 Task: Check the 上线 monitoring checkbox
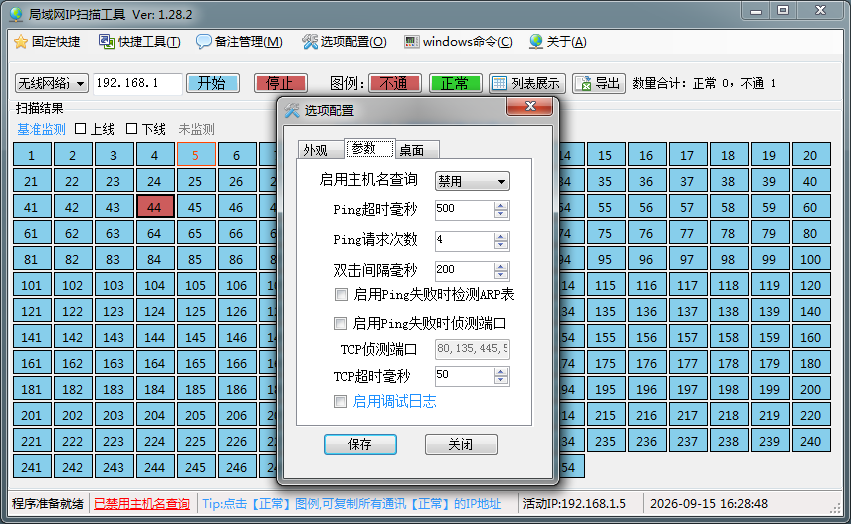80,129
